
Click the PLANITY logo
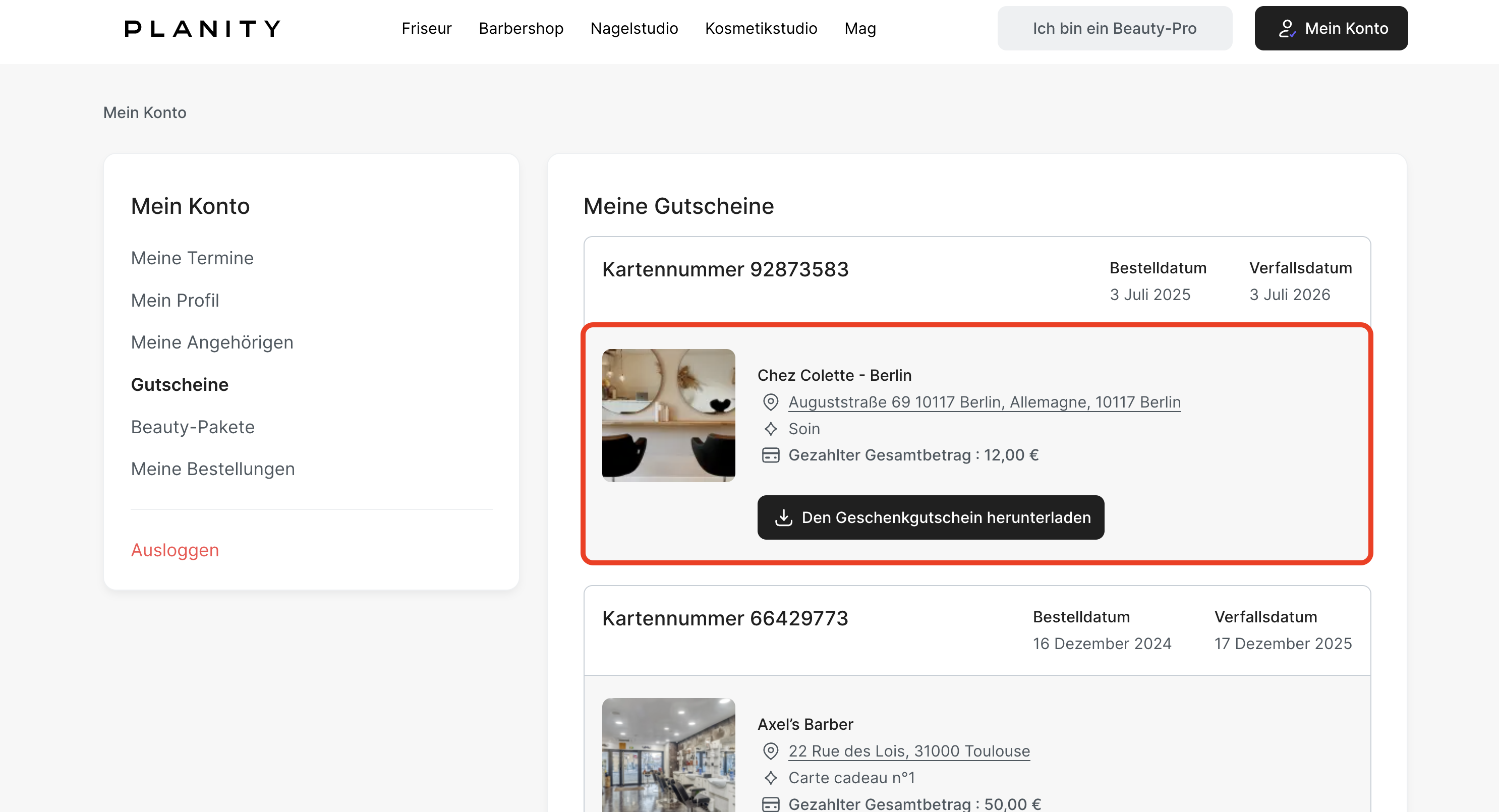(x=202, y=28)
